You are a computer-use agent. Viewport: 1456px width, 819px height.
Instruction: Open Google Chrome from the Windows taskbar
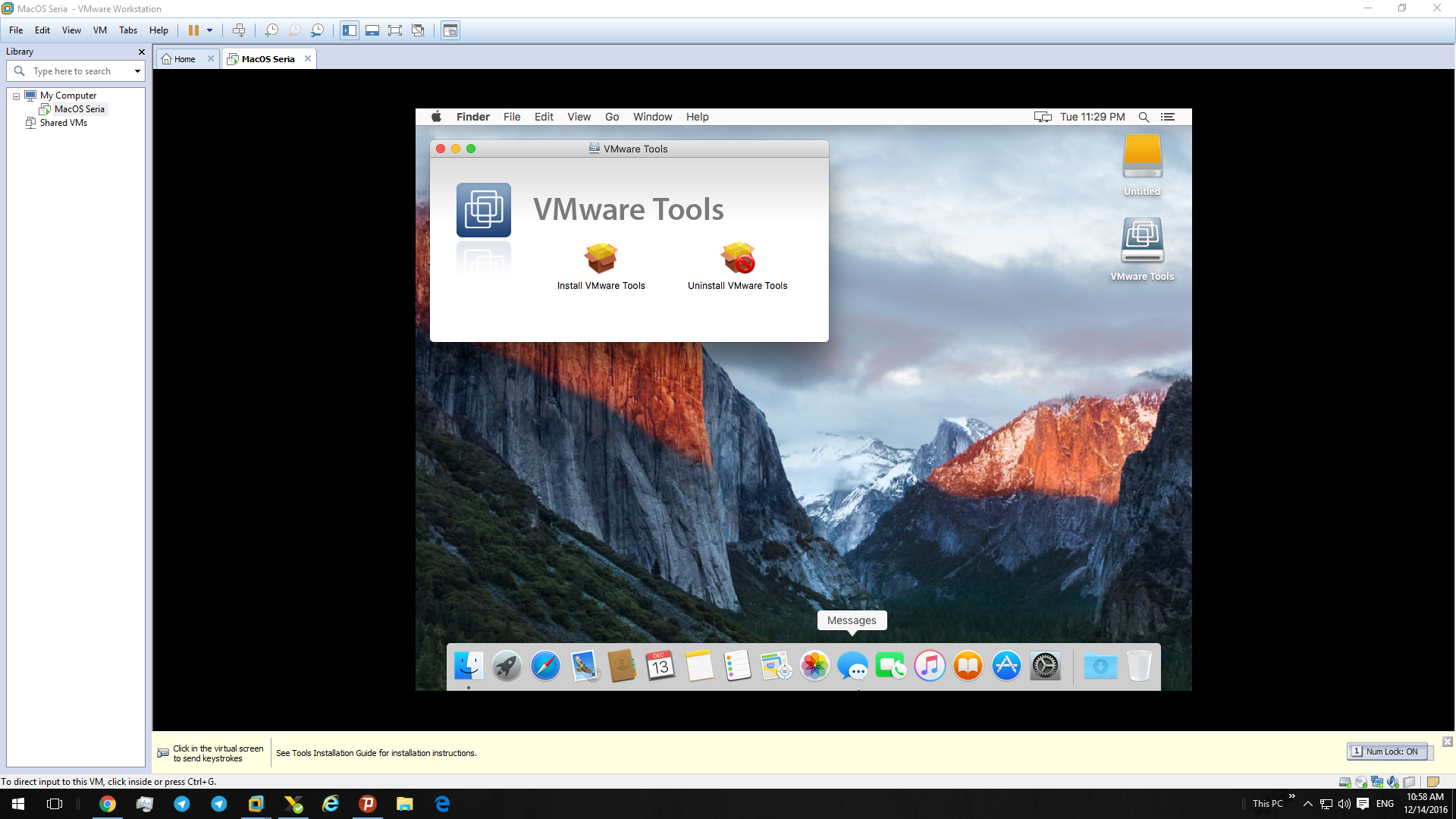coord(108,804)
